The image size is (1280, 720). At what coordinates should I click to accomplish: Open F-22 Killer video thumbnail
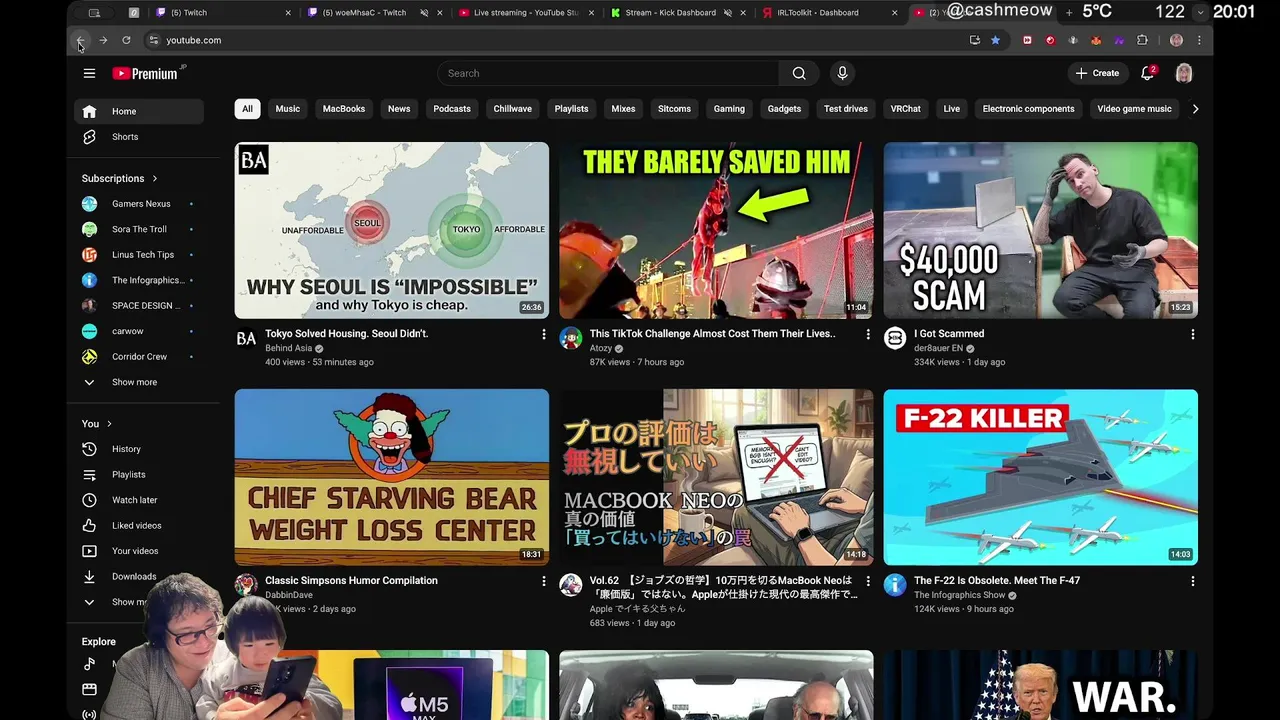pyautogui.click(x=1040, y=477)
